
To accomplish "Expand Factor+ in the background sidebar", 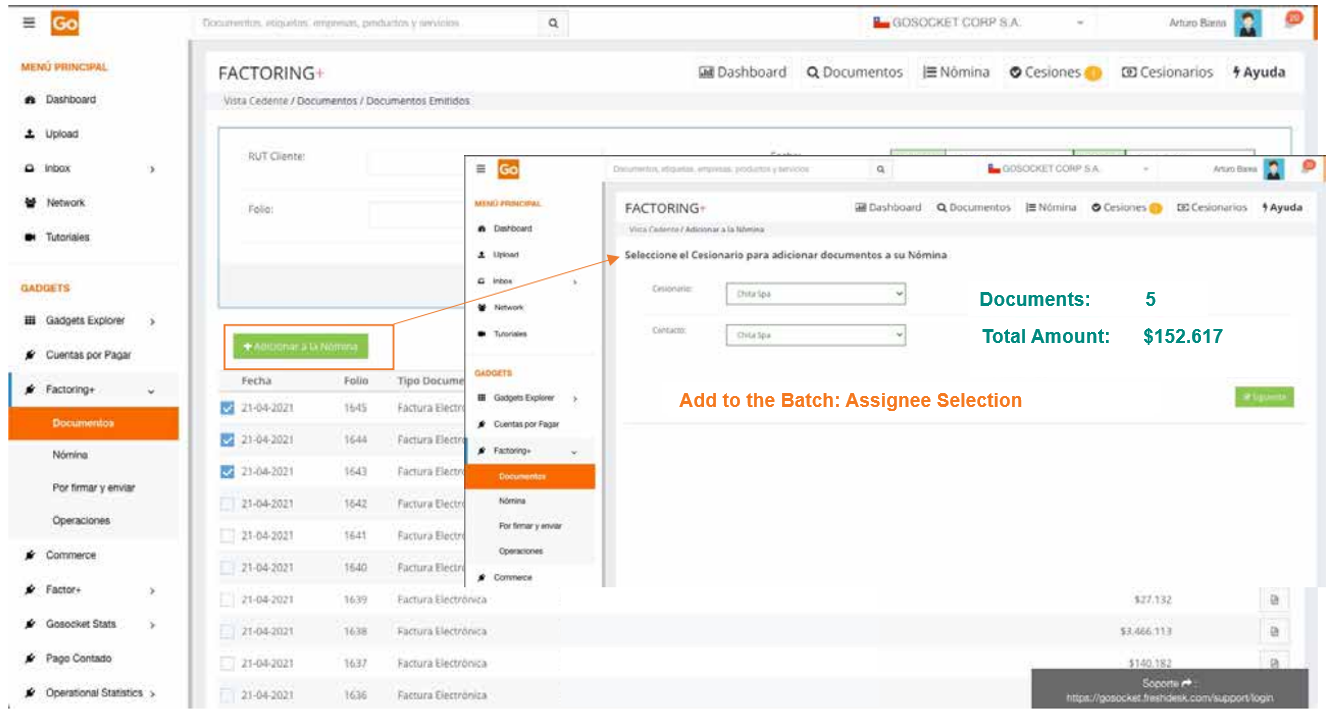I will (x=152, y=591).
